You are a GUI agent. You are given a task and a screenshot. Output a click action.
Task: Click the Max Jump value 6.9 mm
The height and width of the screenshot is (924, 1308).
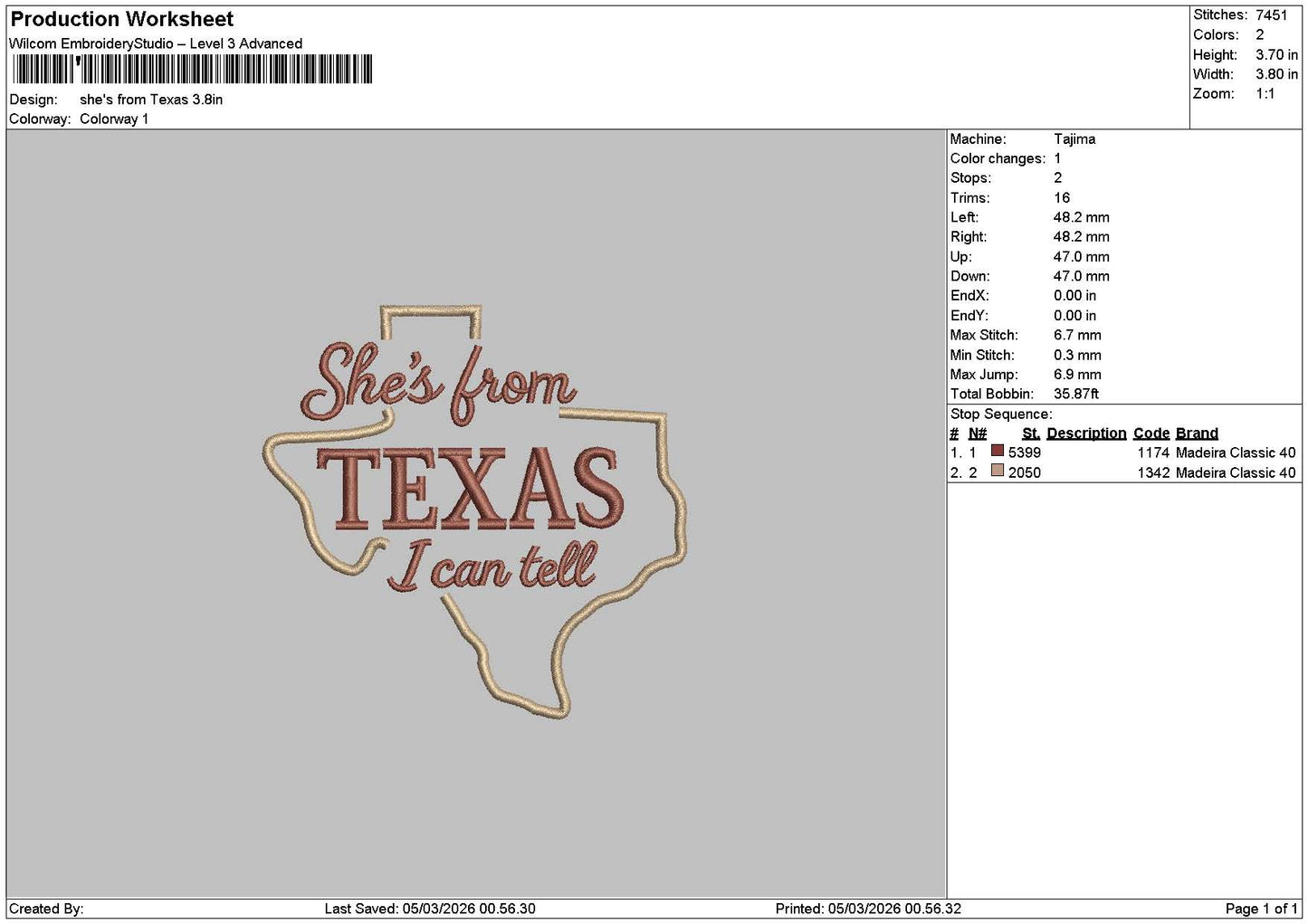point(1077,375)
